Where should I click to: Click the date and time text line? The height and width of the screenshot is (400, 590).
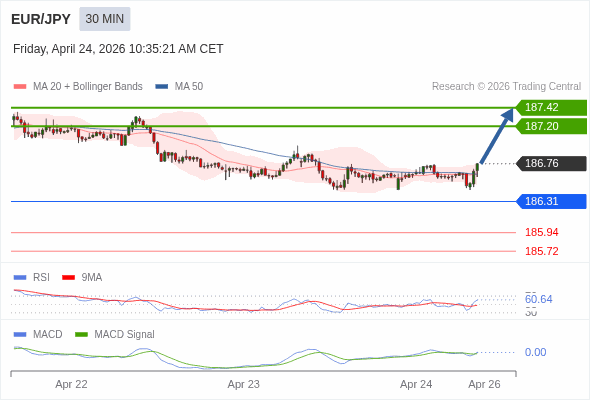(x=118, y=49)
